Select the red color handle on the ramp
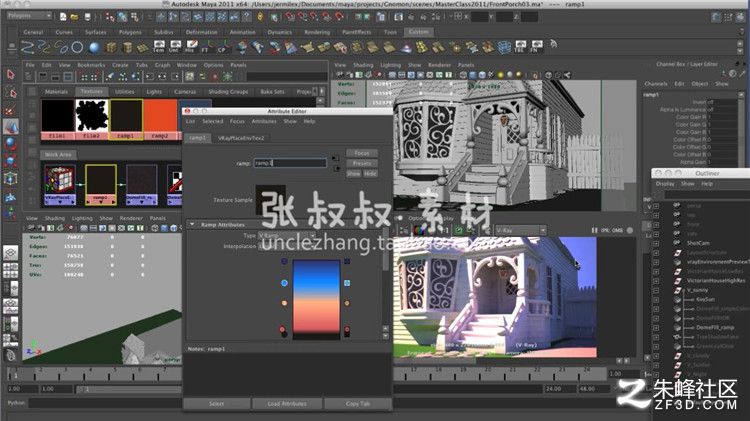The height and width of the screenshot is (421, 750). click(282, 329)
